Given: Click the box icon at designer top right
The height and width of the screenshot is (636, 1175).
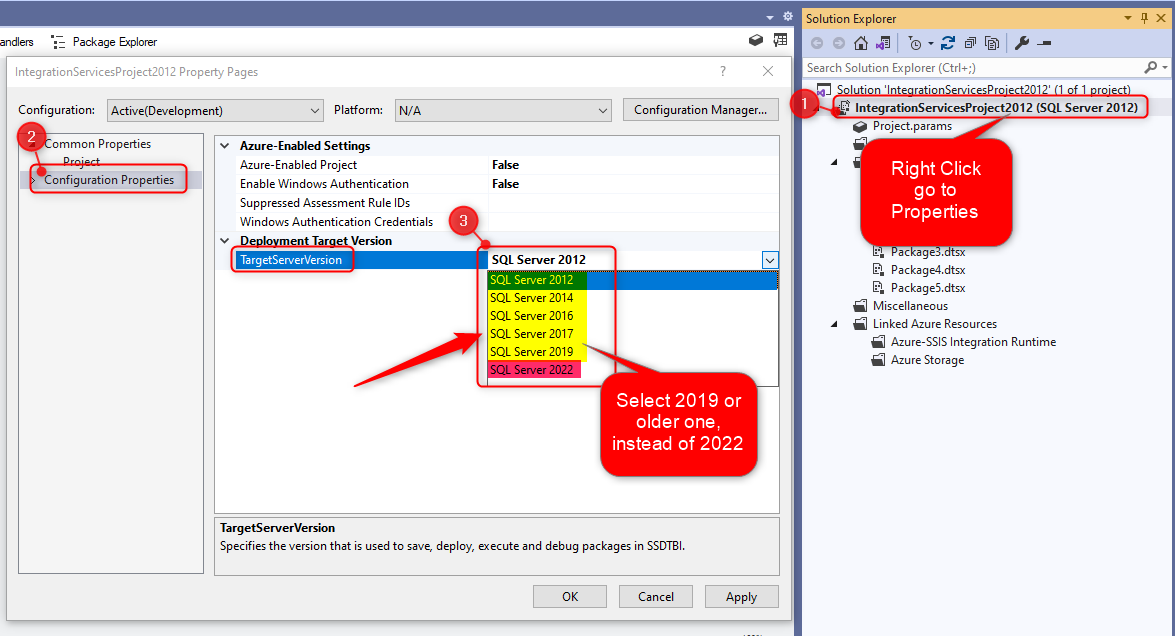Looking at the screenshot, I should tap(755, 40).
